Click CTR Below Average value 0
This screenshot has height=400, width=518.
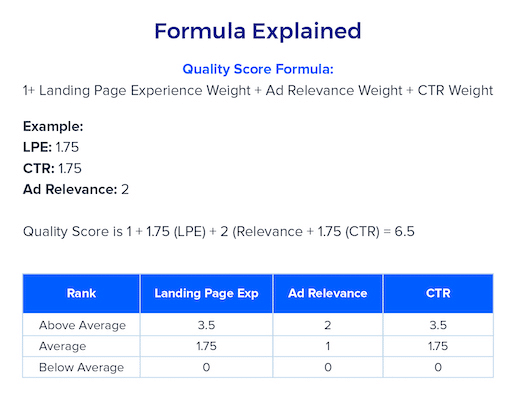point(438,367)
